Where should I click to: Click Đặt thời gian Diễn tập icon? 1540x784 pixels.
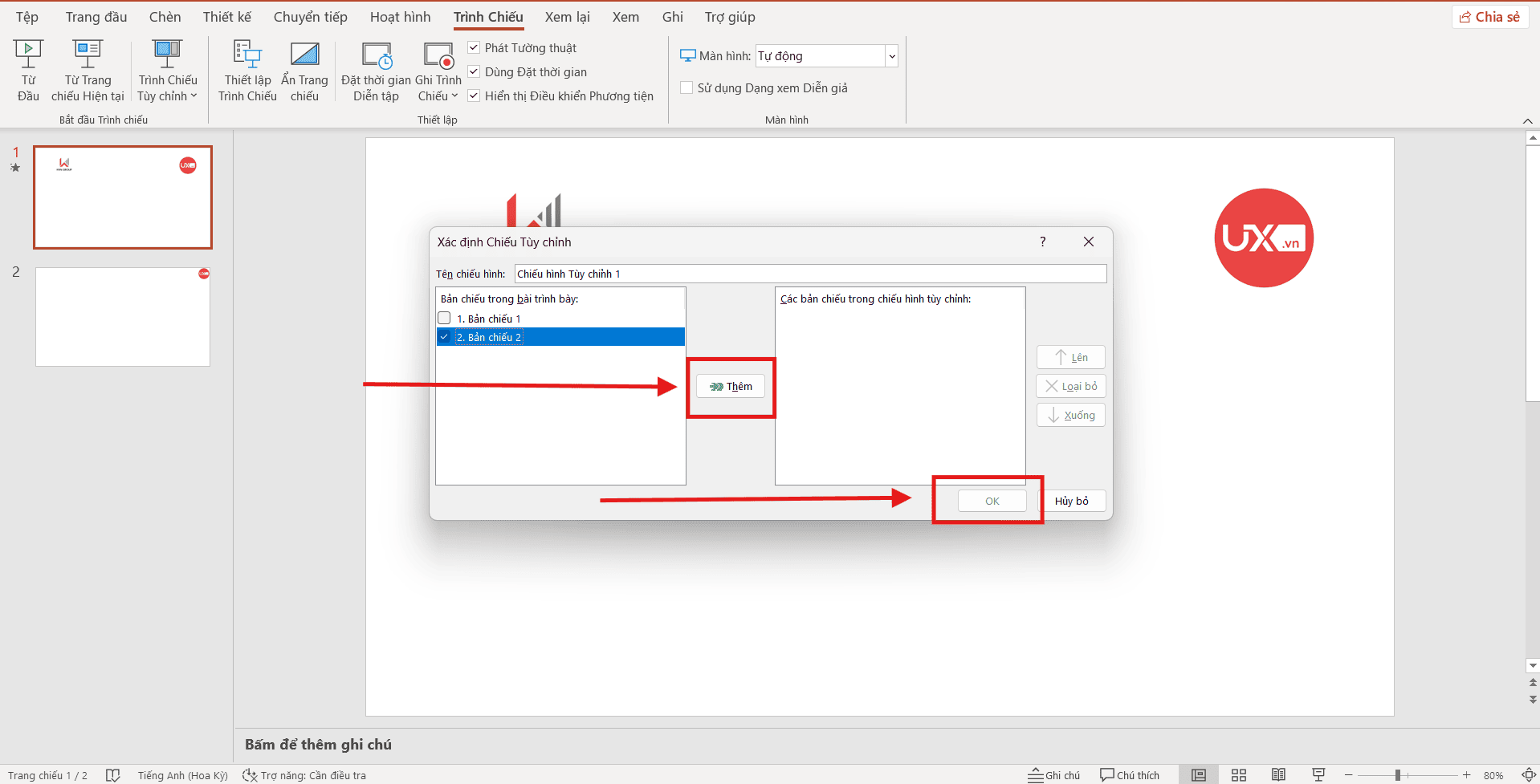click(376, 56)
